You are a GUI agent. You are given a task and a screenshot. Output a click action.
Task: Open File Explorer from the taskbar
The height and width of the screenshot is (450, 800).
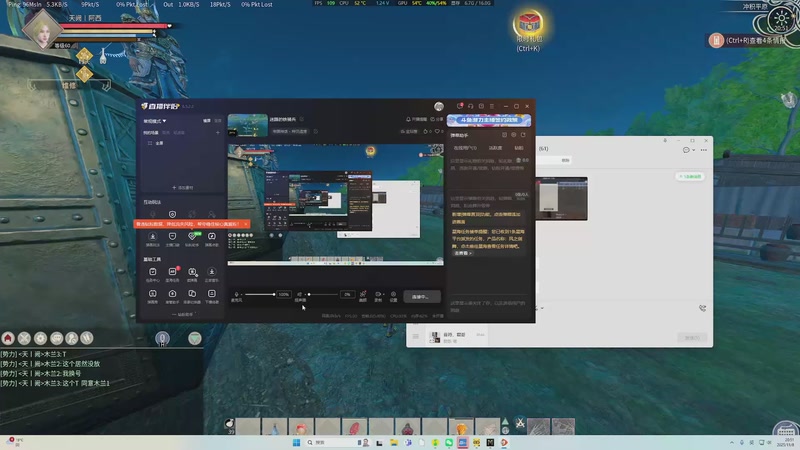click(393, 442)
